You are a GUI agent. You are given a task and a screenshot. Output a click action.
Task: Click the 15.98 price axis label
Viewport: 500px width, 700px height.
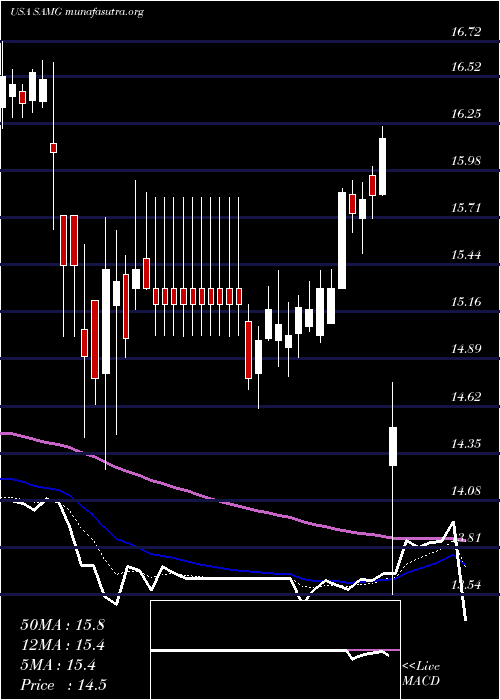[466, 161]
